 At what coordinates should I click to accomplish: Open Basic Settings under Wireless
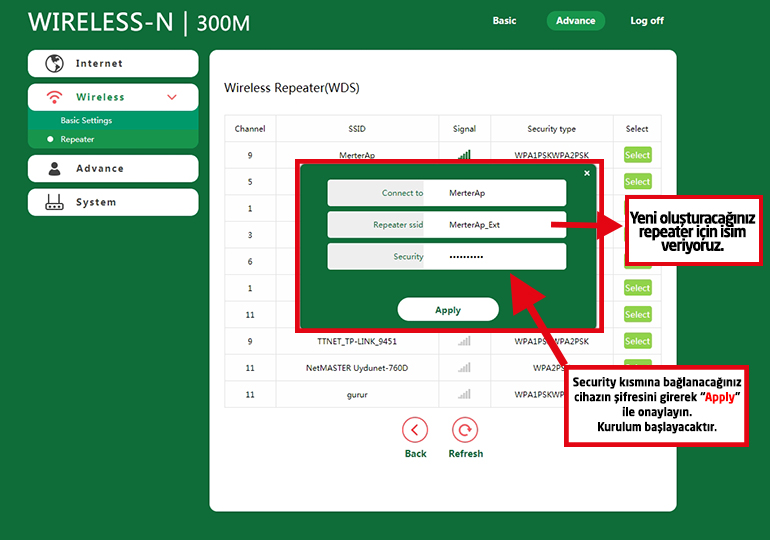coord(86,121)
